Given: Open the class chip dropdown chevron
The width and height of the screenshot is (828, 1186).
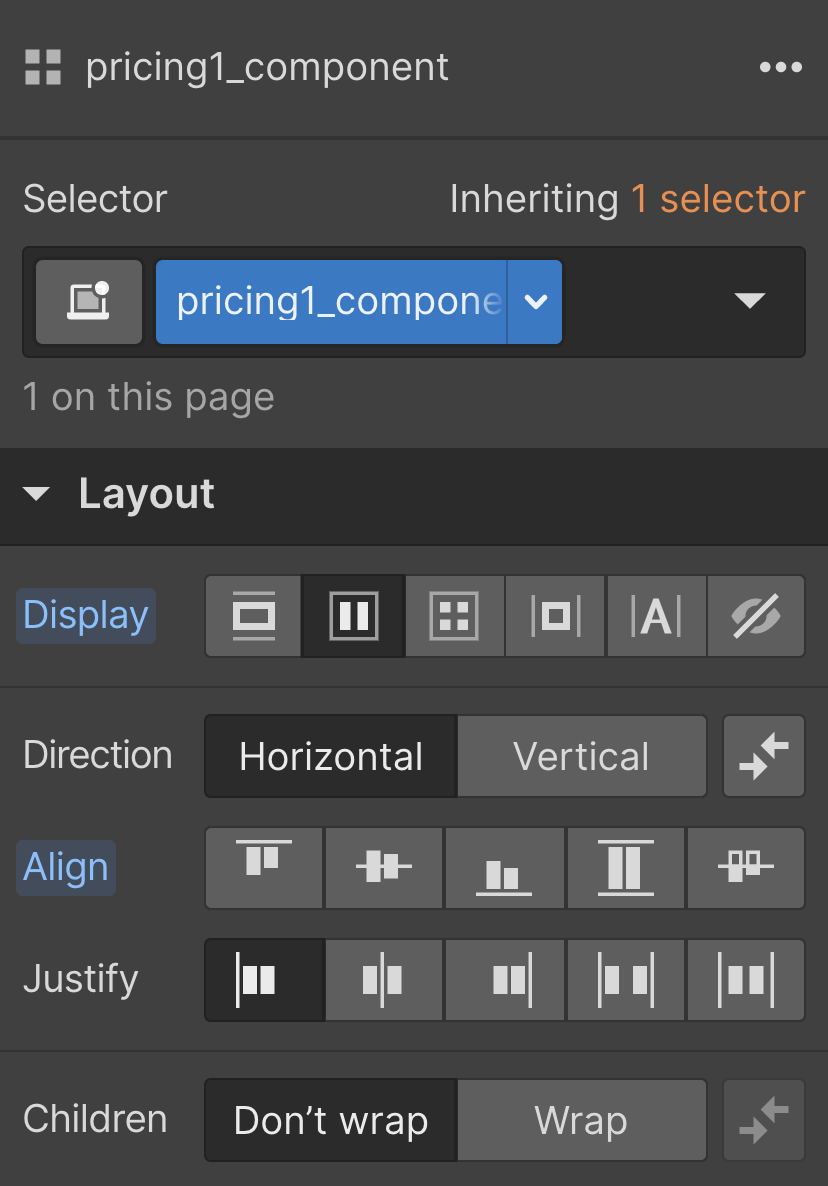Looking at the screenshot, I should (535, 302).
